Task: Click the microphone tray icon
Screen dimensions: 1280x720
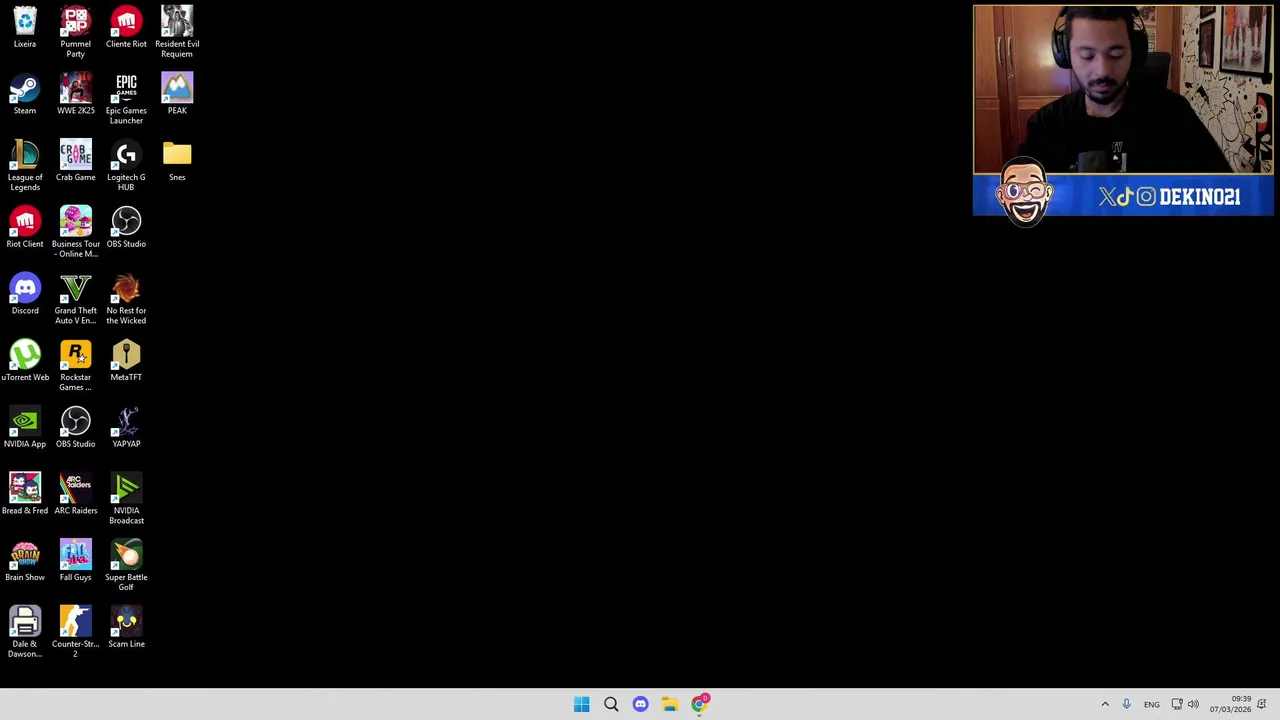Action: tap(1126, 704)
